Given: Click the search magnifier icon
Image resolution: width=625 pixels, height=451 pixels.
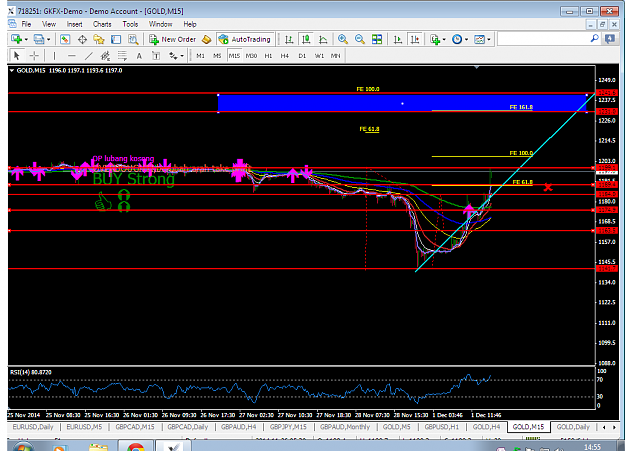Looking at the screenshot, I should [x=594, y=39].
